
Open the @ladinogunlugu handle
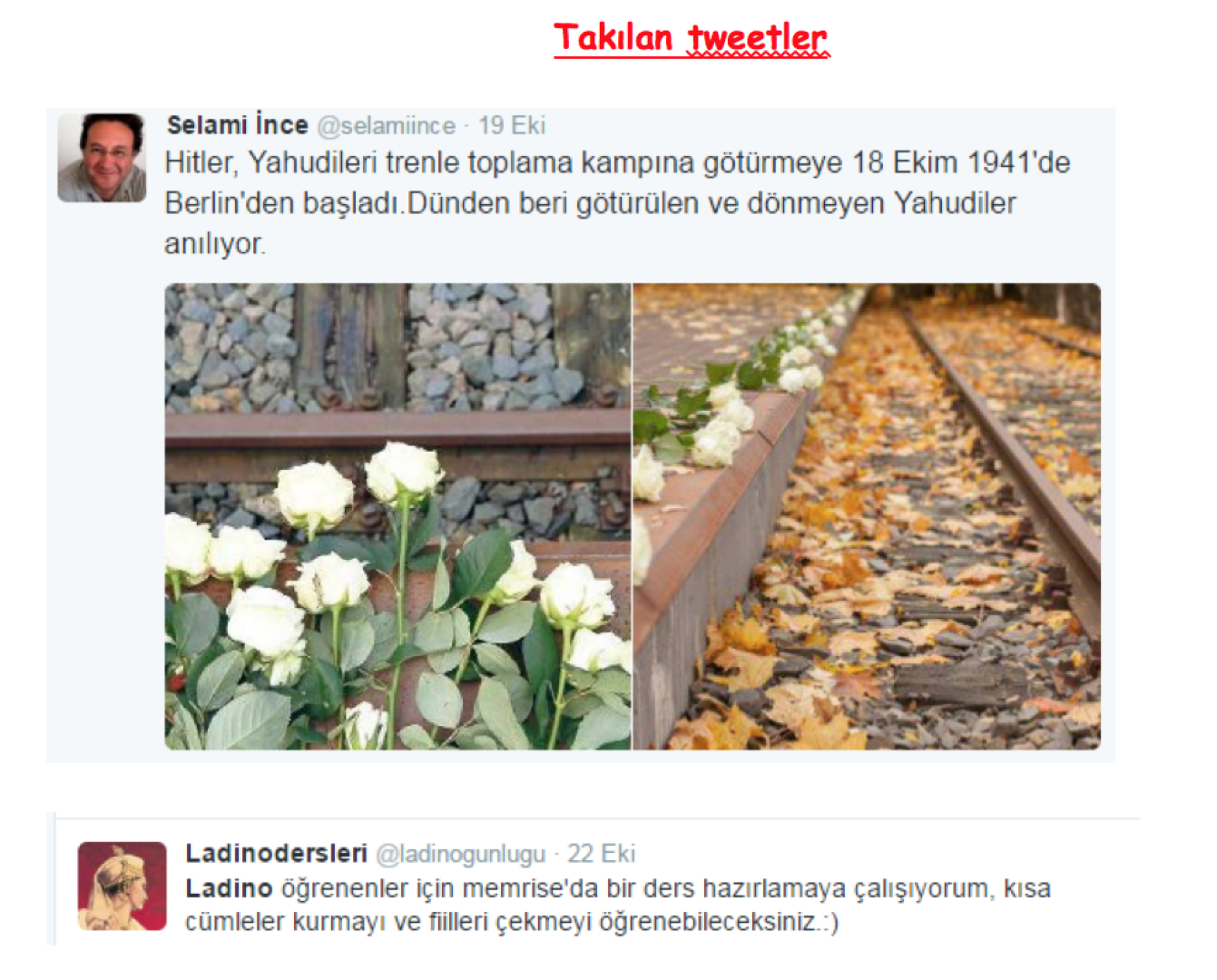click(x=461, y=855)
